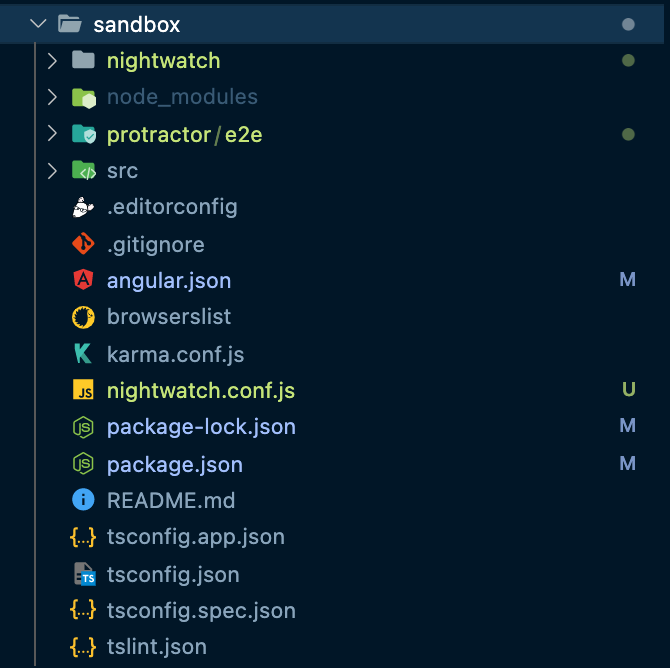Select the protractor folder label
The height and width of the screenshot is (668, 670).
159,135
